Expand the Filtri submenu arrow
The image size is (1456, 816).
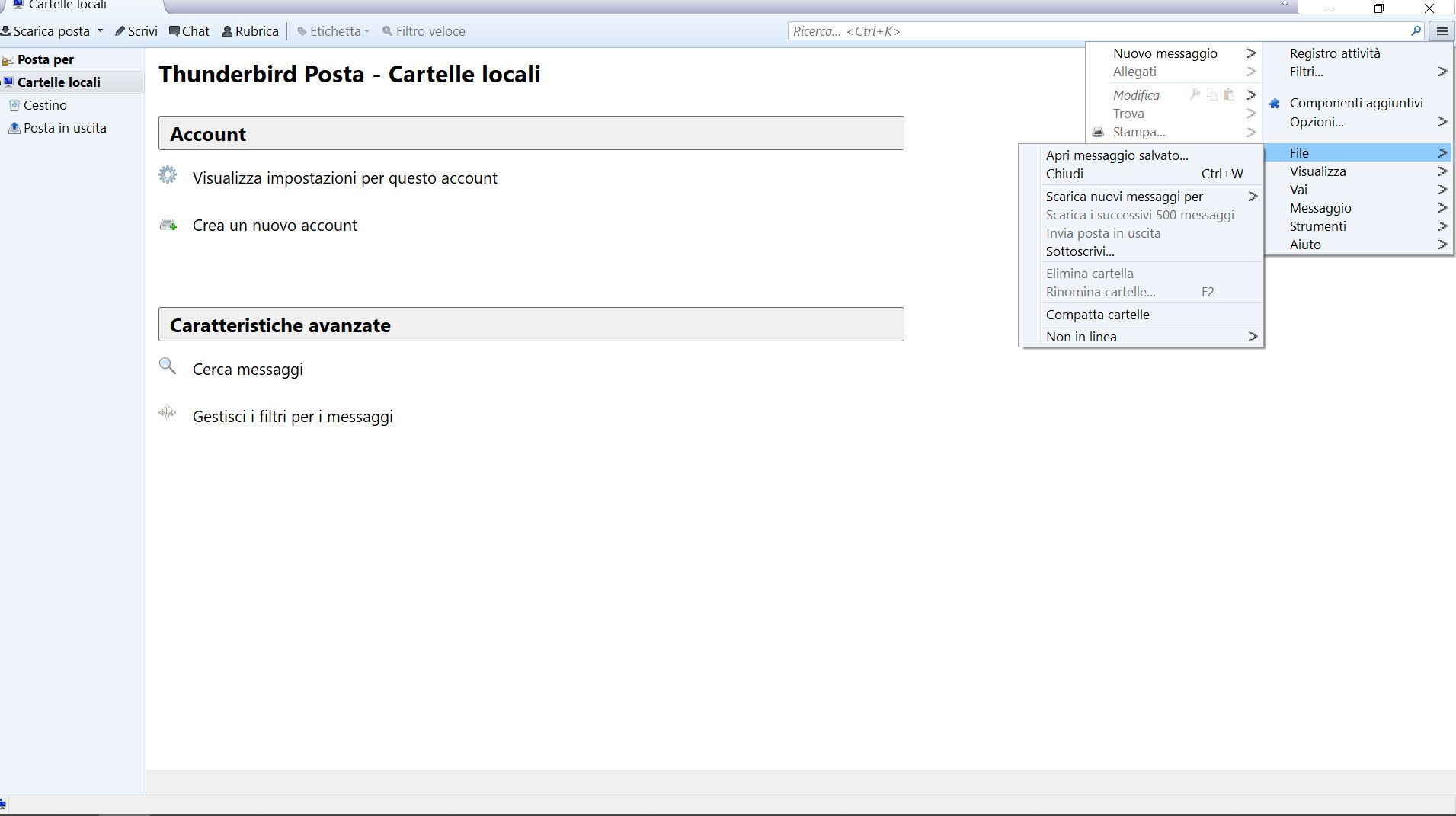pos(1442,72)
